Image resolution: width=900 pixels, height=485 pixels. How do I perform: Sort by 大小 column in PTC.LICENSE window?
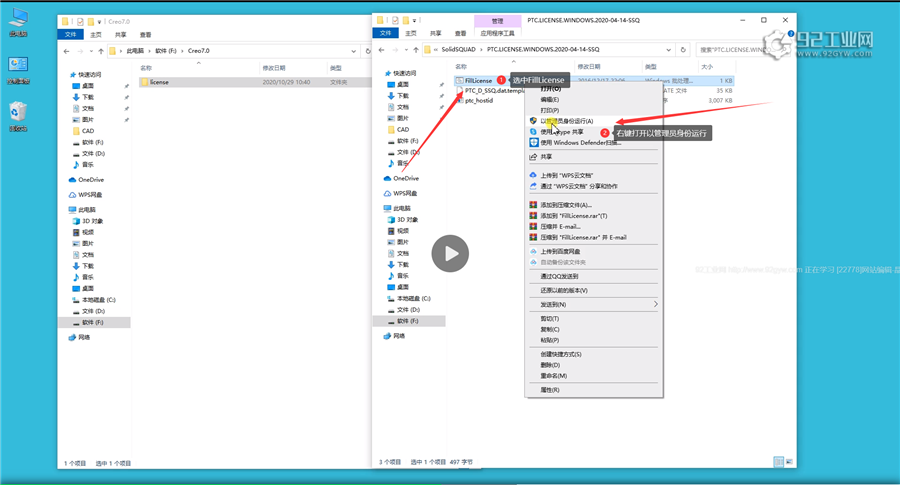point(707,67)
